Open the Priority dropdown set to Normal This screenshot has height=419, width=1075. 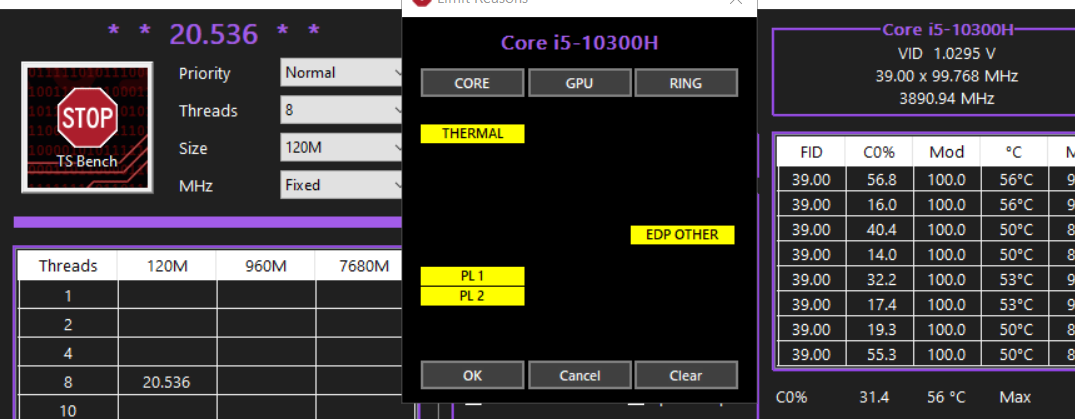(341, 72)
